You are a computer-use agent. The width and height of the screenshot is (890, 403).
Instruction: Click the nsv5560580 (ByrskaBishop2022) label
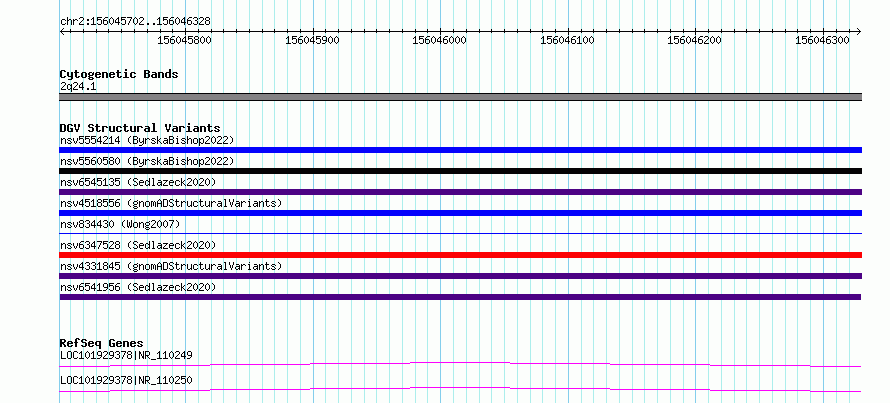coord(146,161)
